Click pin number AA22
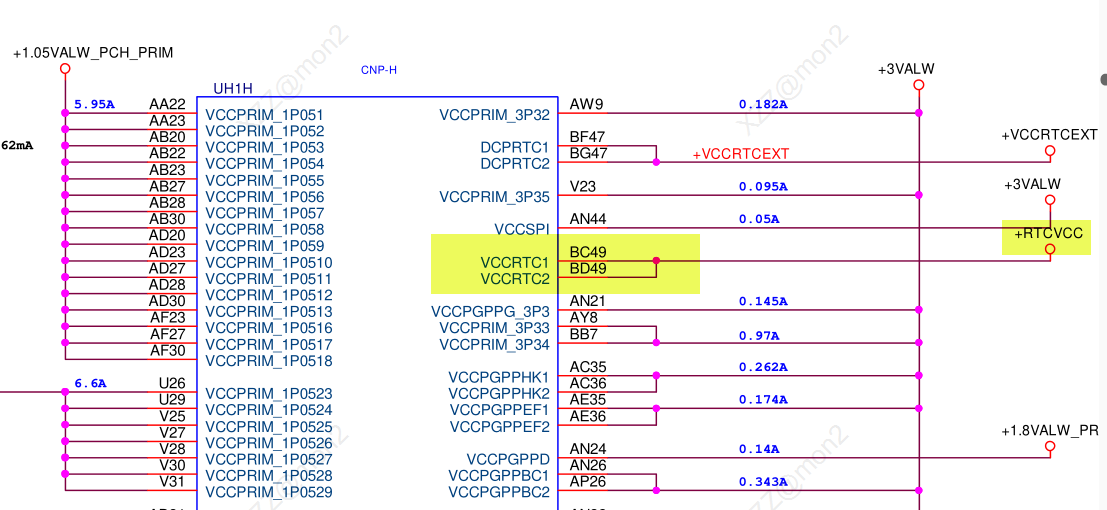 167,105
